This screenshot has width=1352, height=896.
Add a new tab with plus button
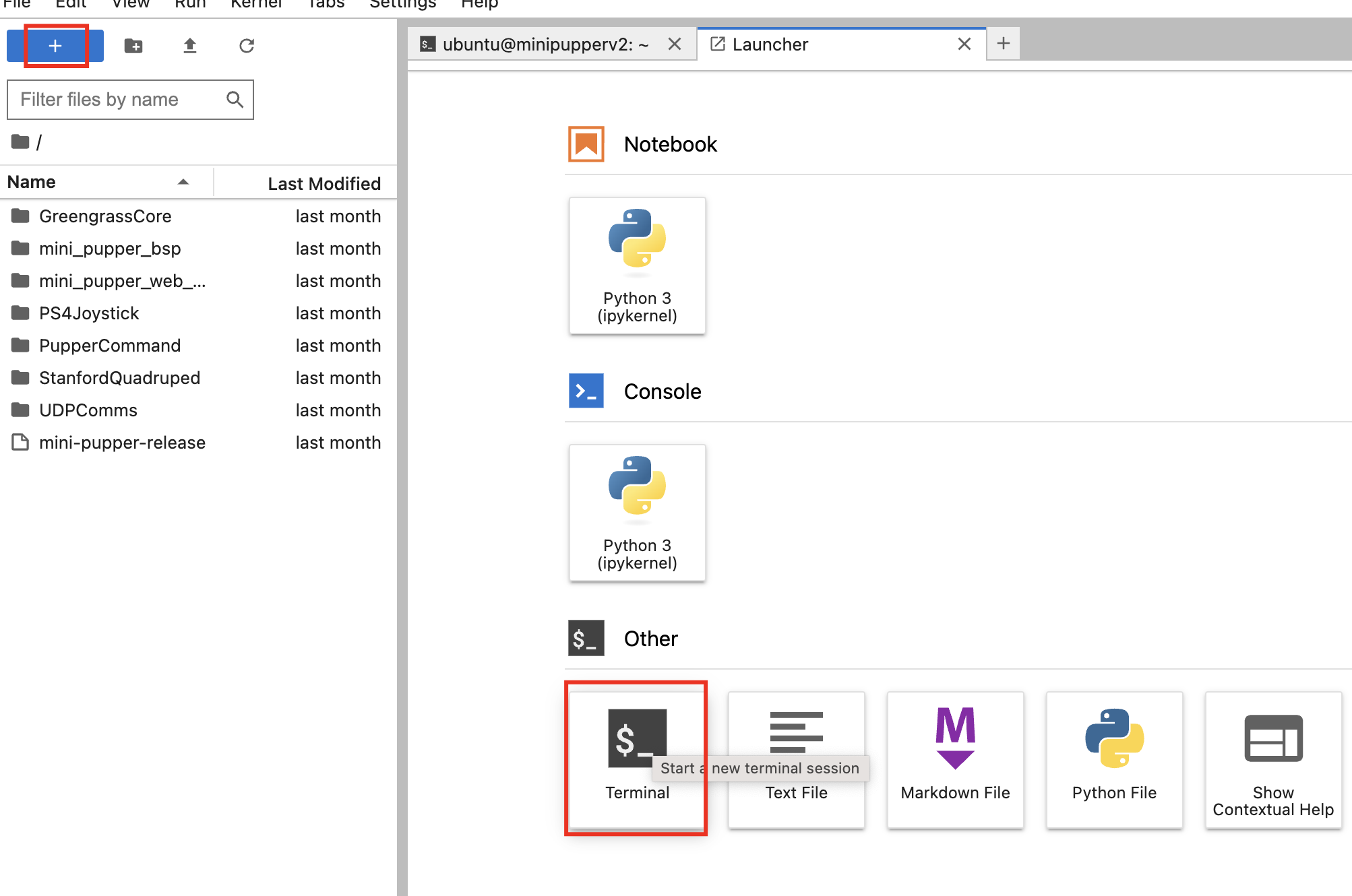pyautogui.click(x=1003, y=44)
